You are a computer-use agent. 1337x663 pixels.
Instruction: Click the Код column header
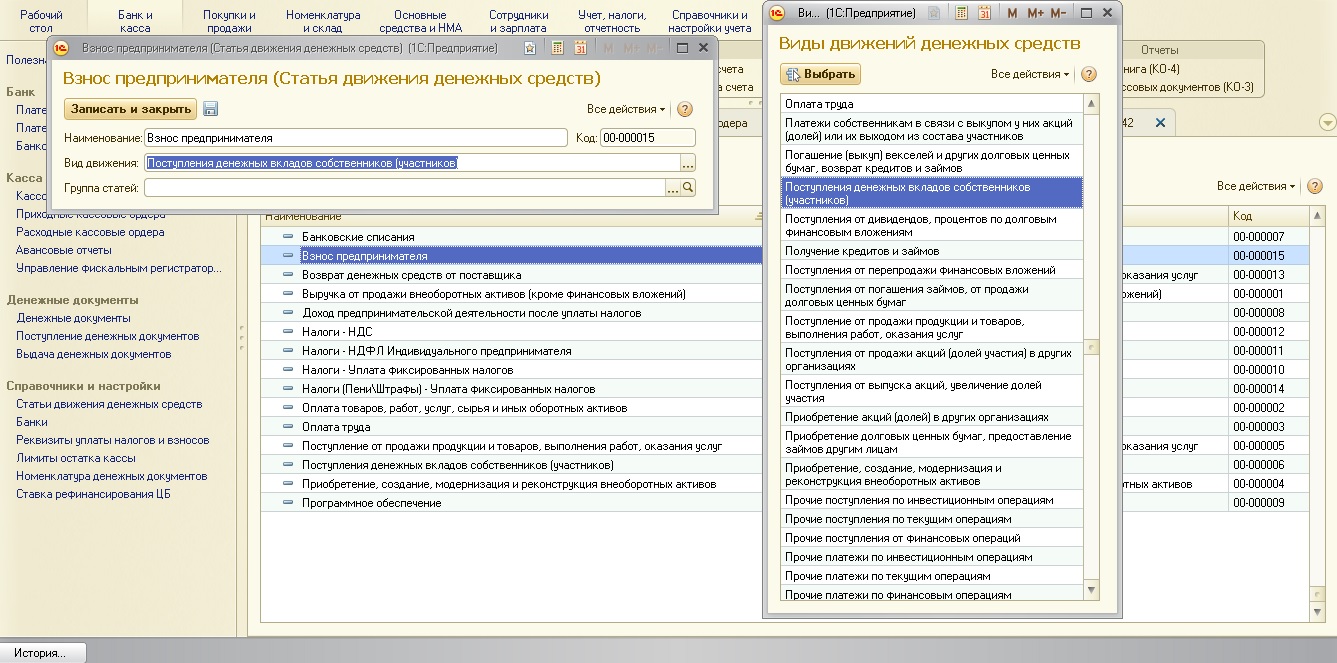(x=1268, y=216)
